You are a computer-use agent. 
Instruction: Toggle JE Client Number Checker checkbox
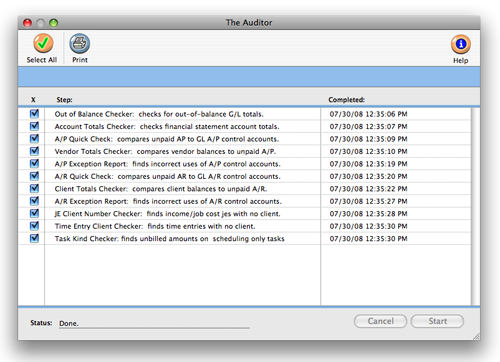34,213
